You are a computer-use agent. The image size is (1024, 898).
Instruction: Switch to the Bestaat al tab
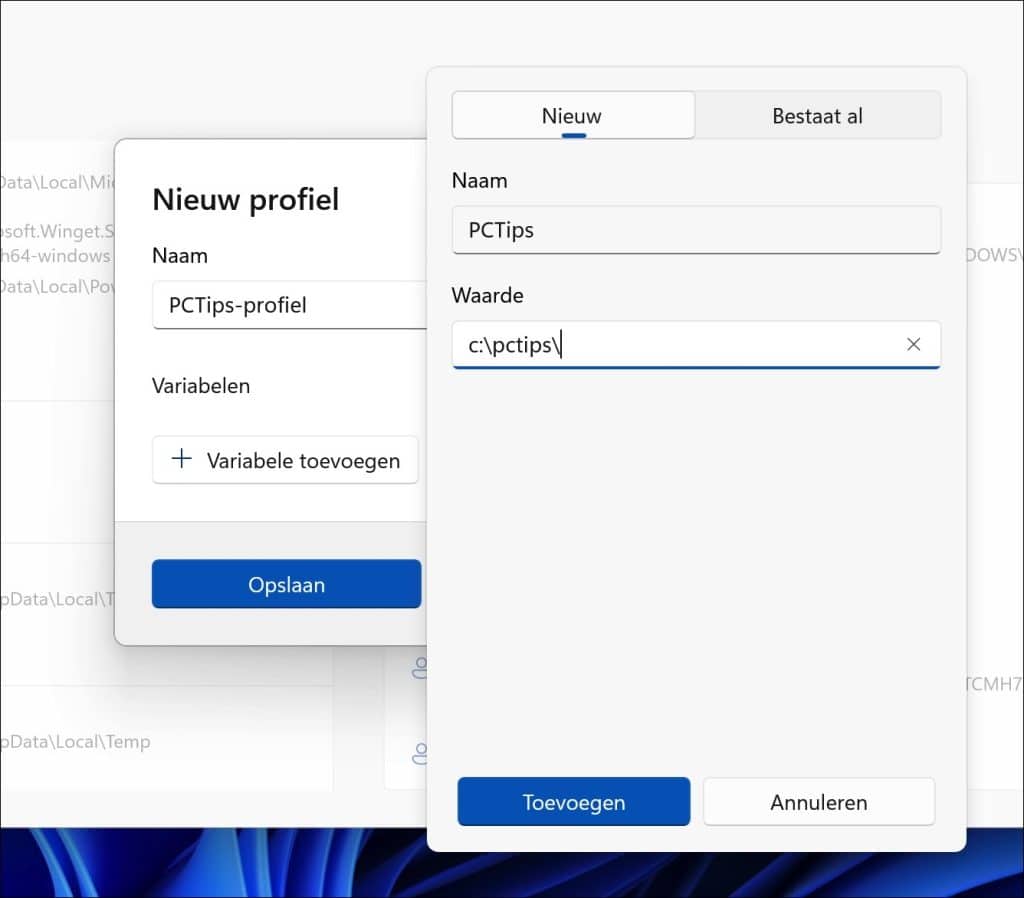(x=818, y=116)
